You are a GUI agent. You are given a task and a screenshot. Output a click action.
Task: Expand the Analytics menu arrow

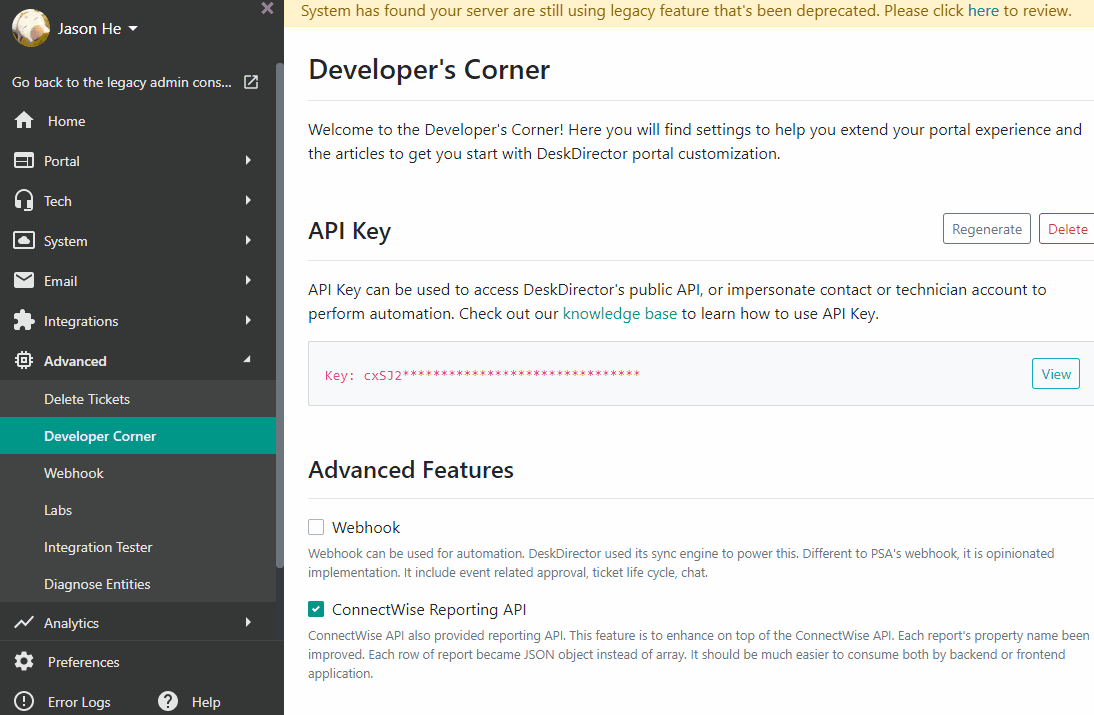pyautogui.click(x=248, y=622)
